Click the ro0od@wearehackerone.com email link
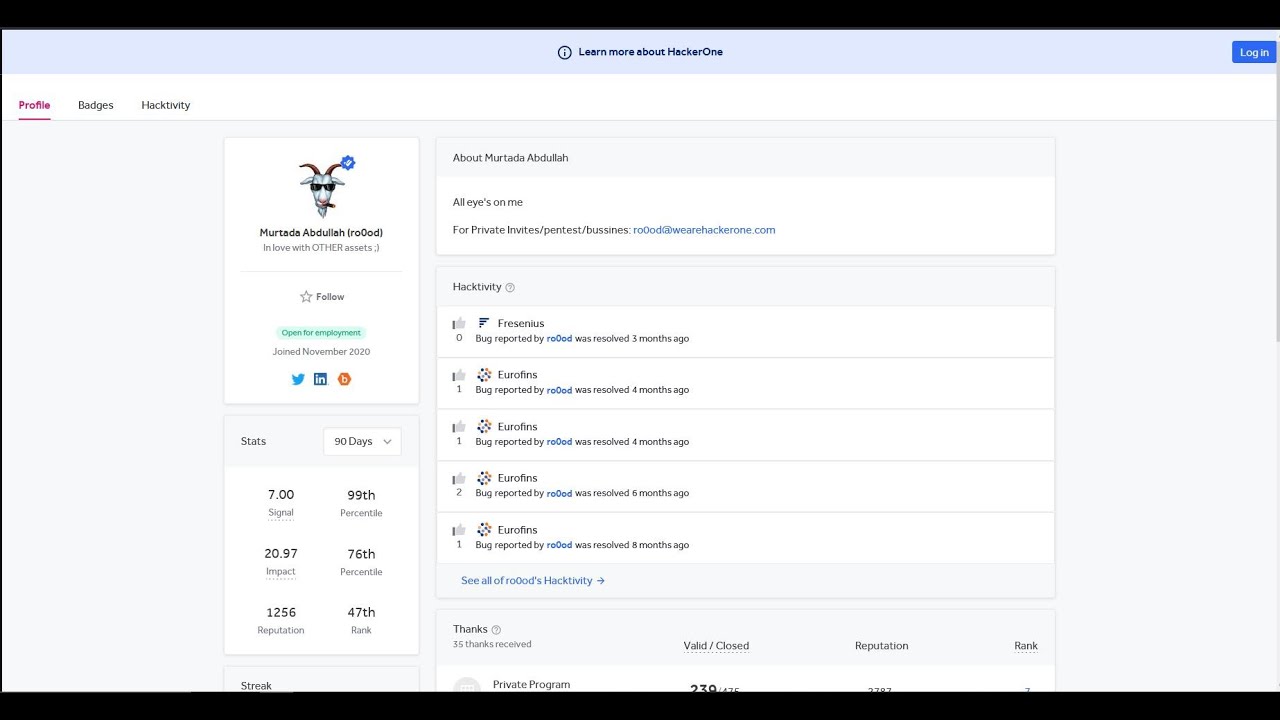Image resolution: width=1280 pixels, height=720 pixels. 704,230
